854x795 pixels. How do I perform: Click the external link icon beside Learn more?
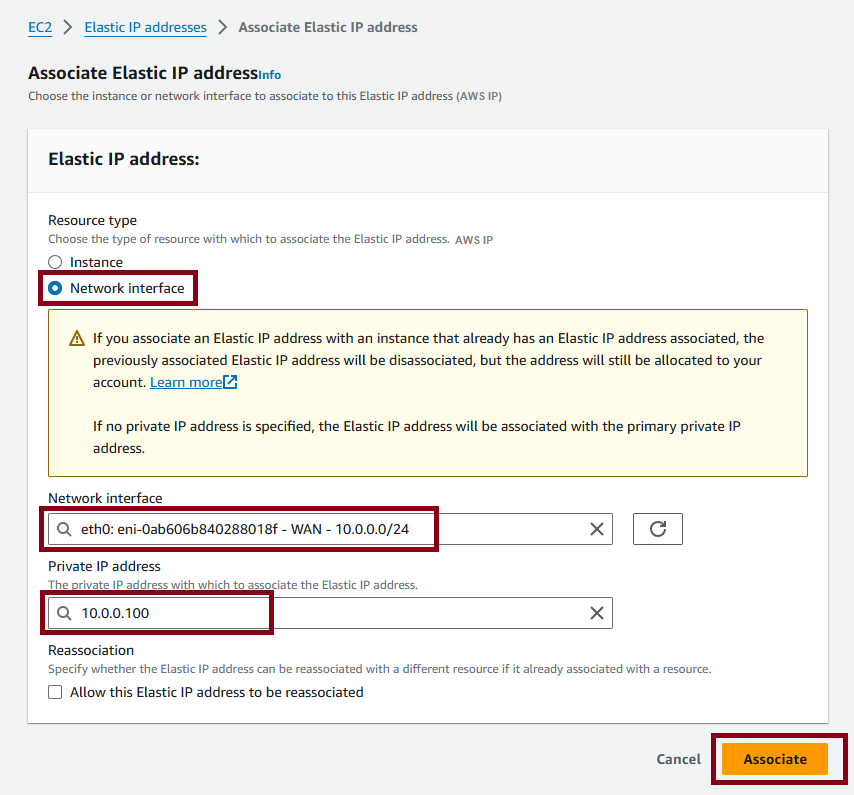coord(230,382)
